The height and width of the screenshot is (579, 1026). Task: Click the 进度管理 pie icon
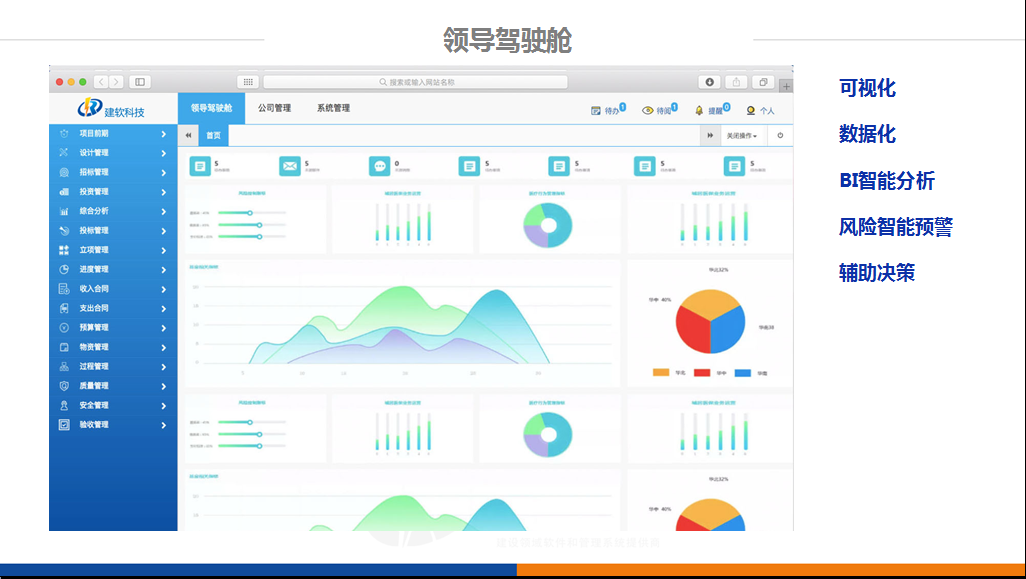click(x=64, y=270)
